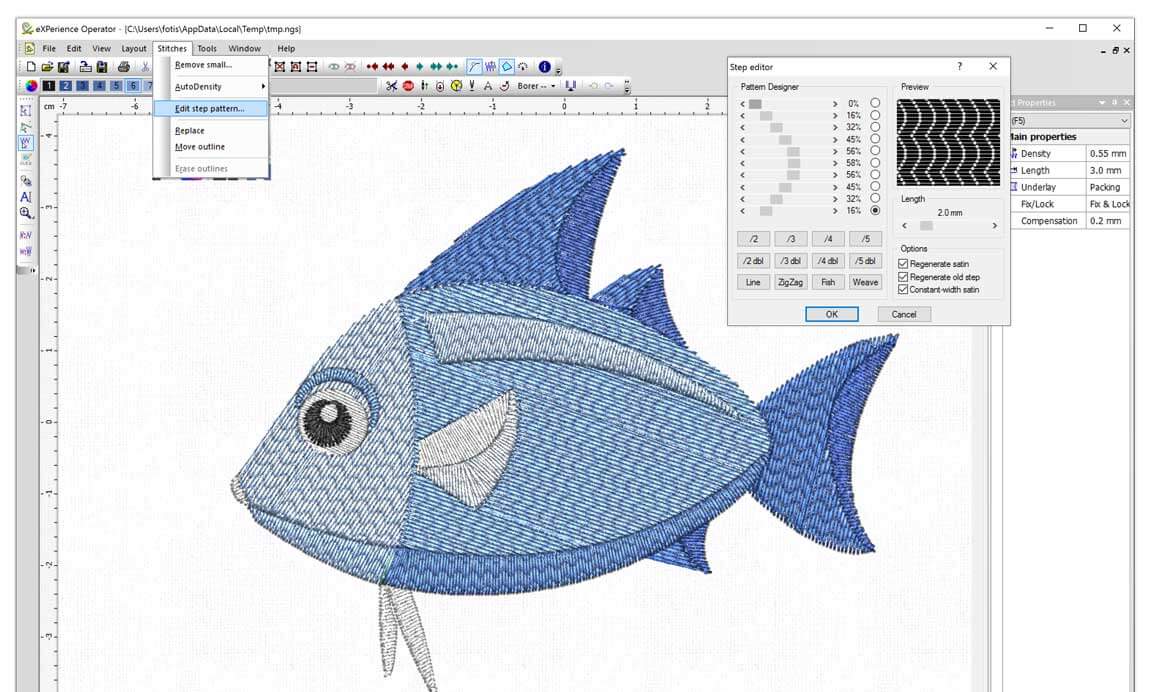Click the Print icon in the top toolbar

[x=124, y=66]
